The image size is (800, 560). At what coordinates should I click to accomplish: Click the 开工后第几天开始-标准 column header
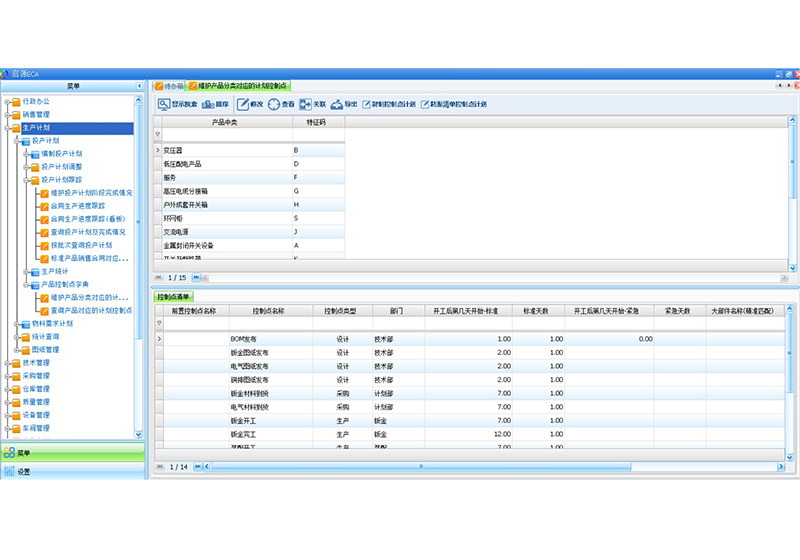[x=468, y=311]
